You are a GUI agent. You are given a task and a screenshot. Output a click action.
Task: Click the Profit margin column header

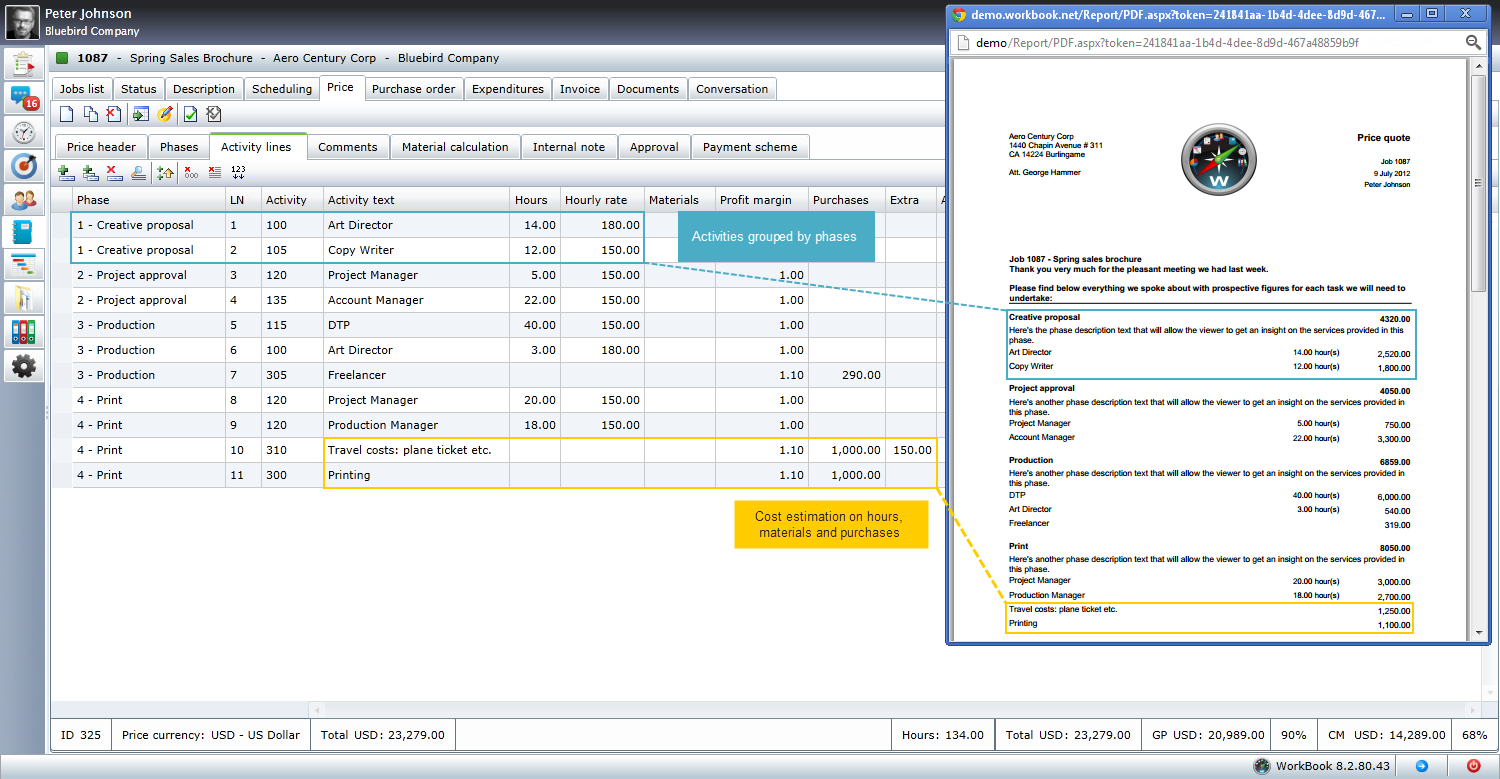pos(755,200)
